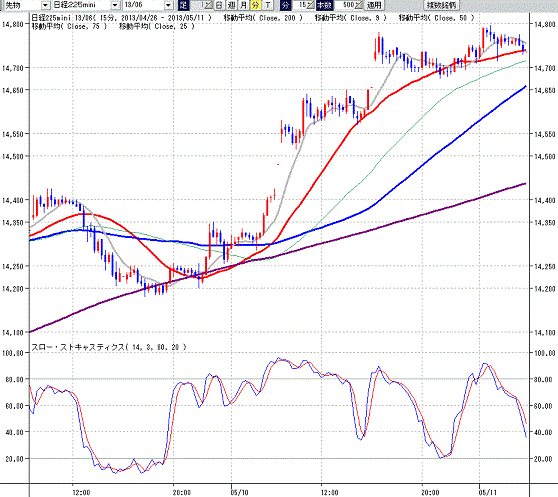
Task: Open the 先物 product type dropdown
Action: point(46,5)
